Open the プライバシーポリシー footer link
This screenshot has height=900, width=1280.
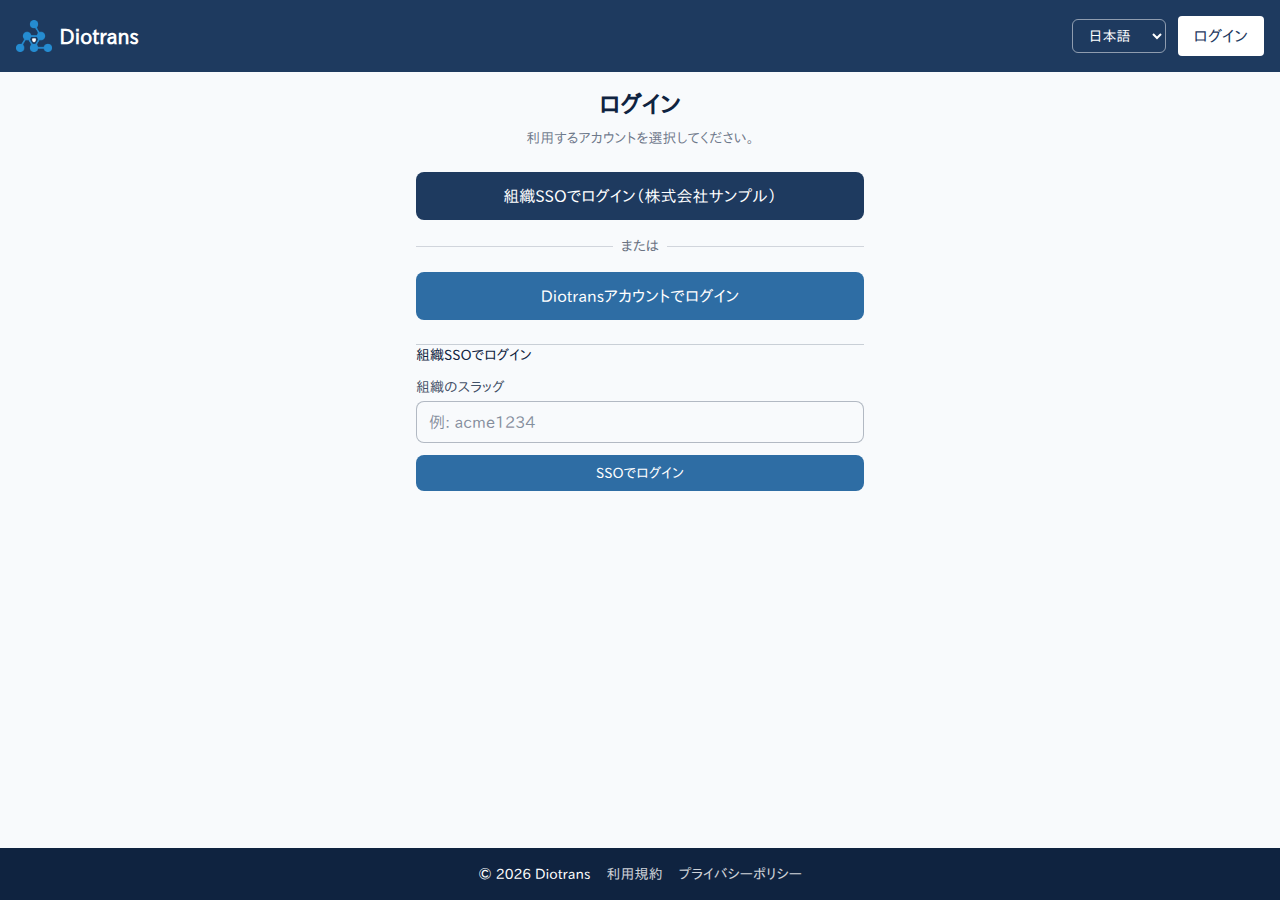740,874
